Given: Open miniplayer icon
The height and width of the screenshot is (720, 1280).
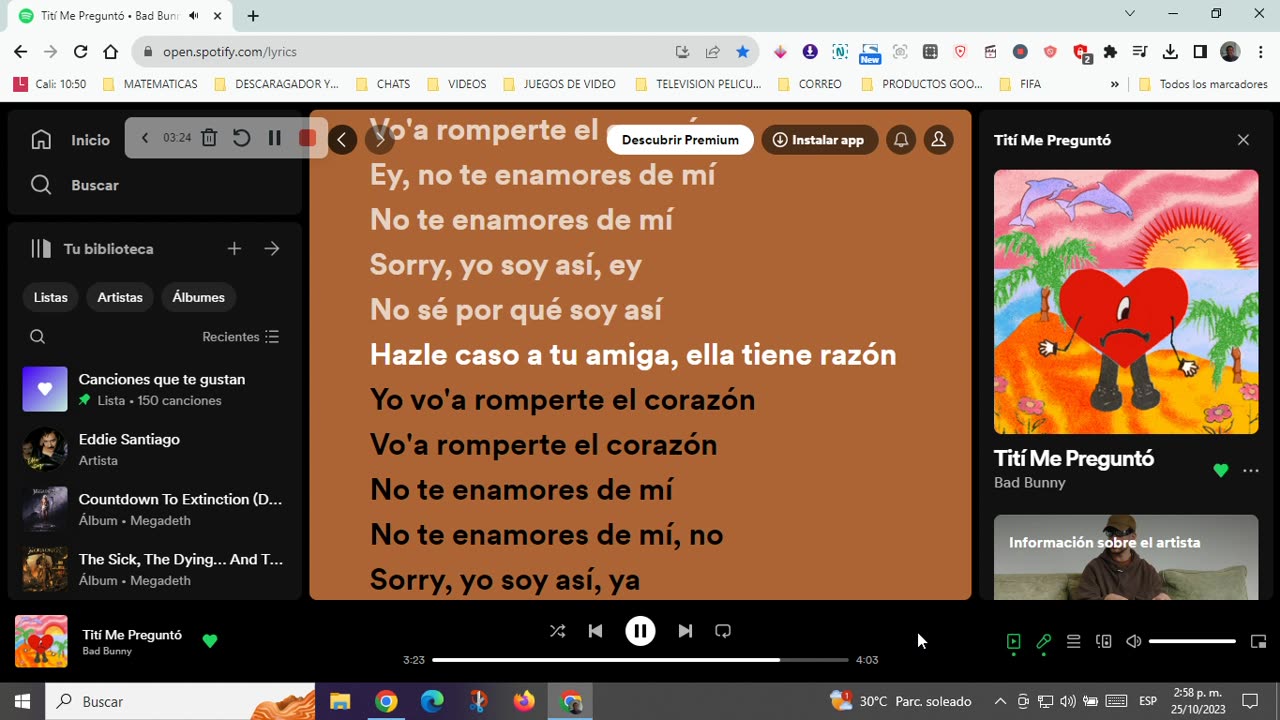Looking at the screenshot, I should [x=1259, y=642].
